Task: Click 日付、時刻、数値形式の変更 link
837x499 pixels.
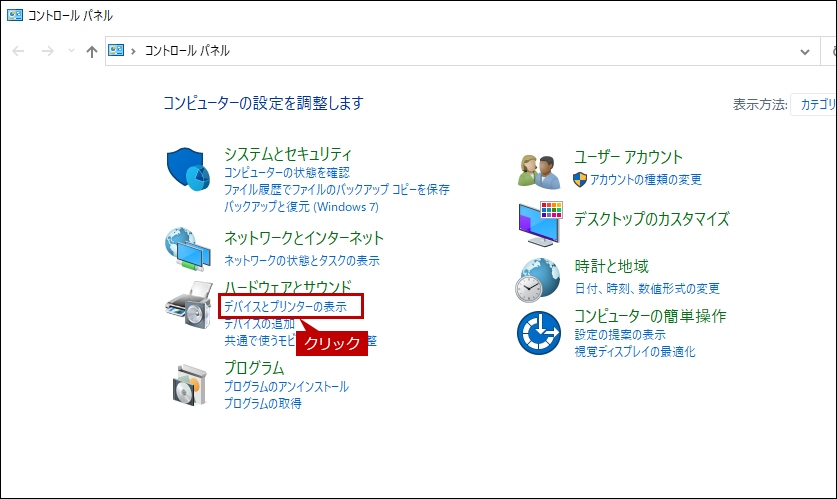Action: pos(647,289)
